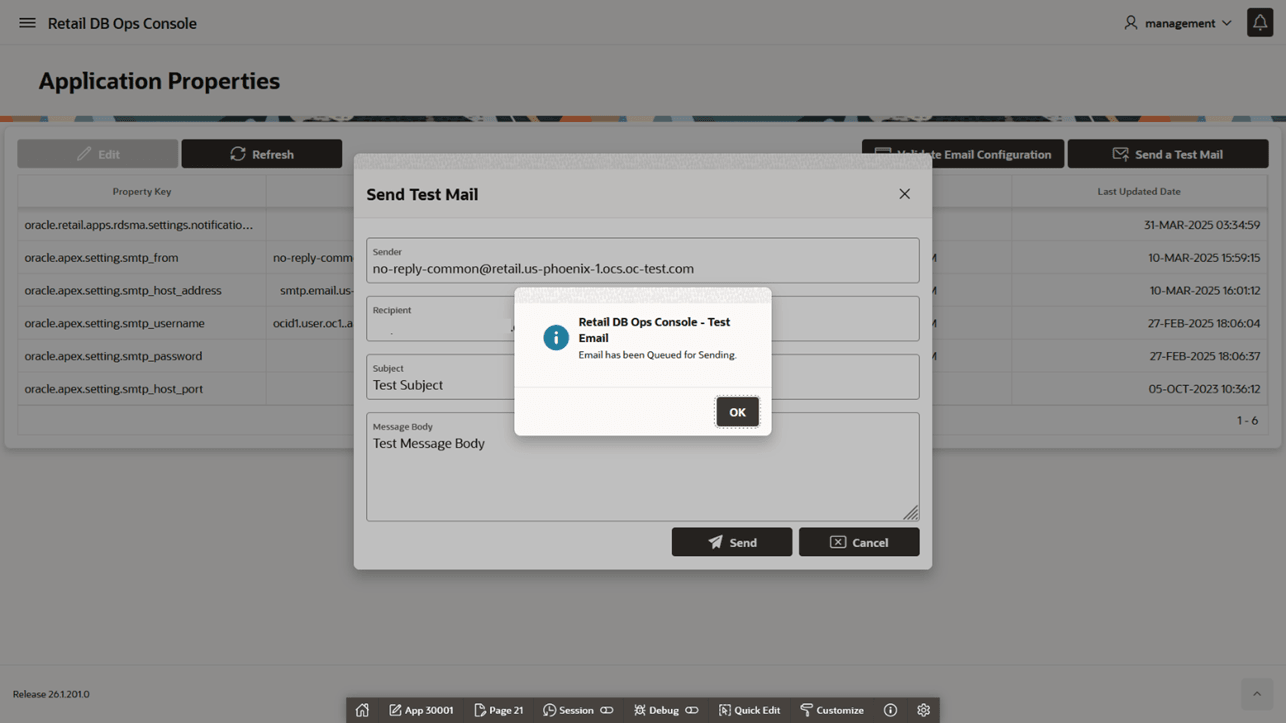
Task: Click the Debug link icon
Action: (x=692, y=710)
